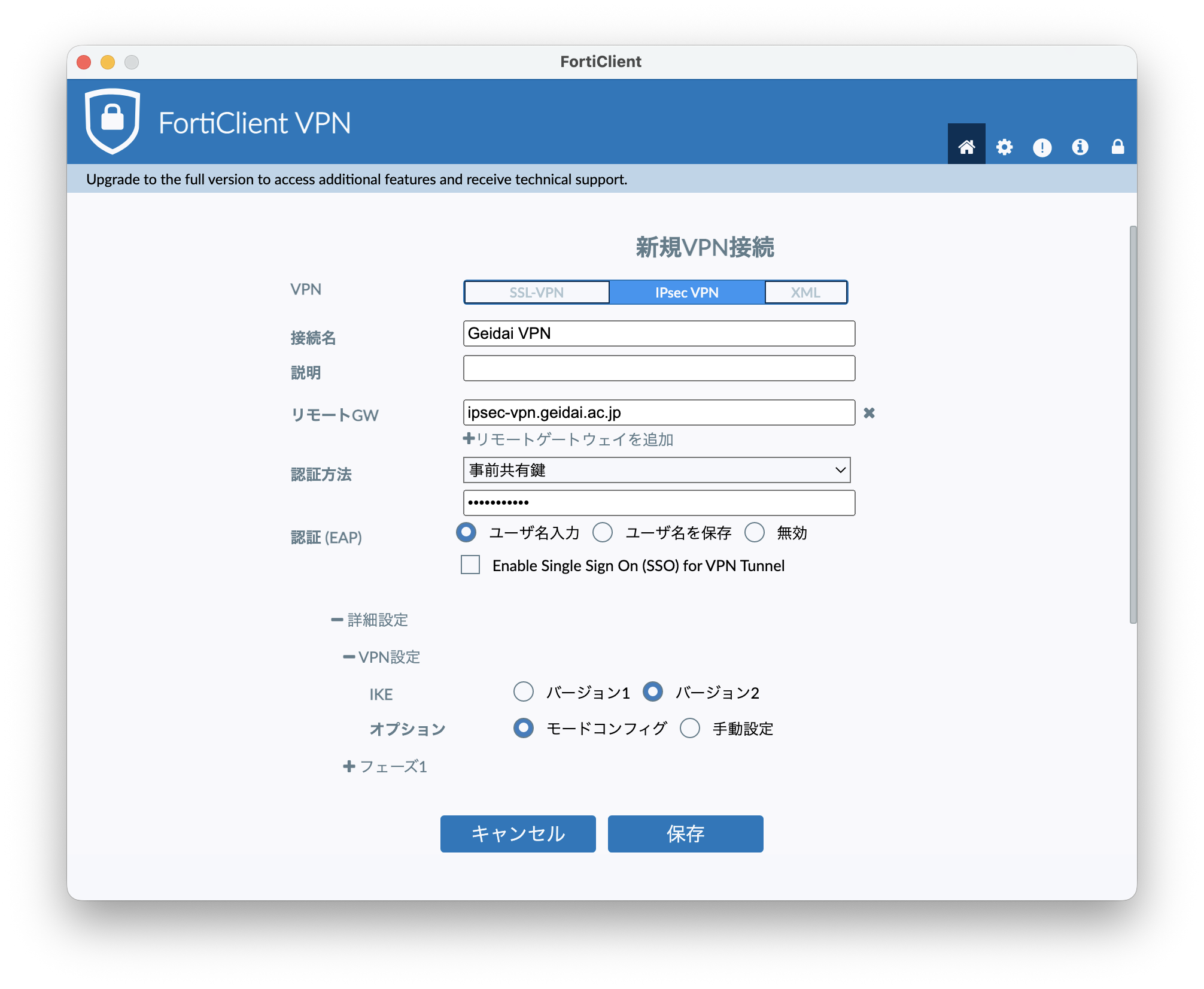Remove remote gateway with the X icon
This screenshot has height=989, width=1204.
pos(869,412)
